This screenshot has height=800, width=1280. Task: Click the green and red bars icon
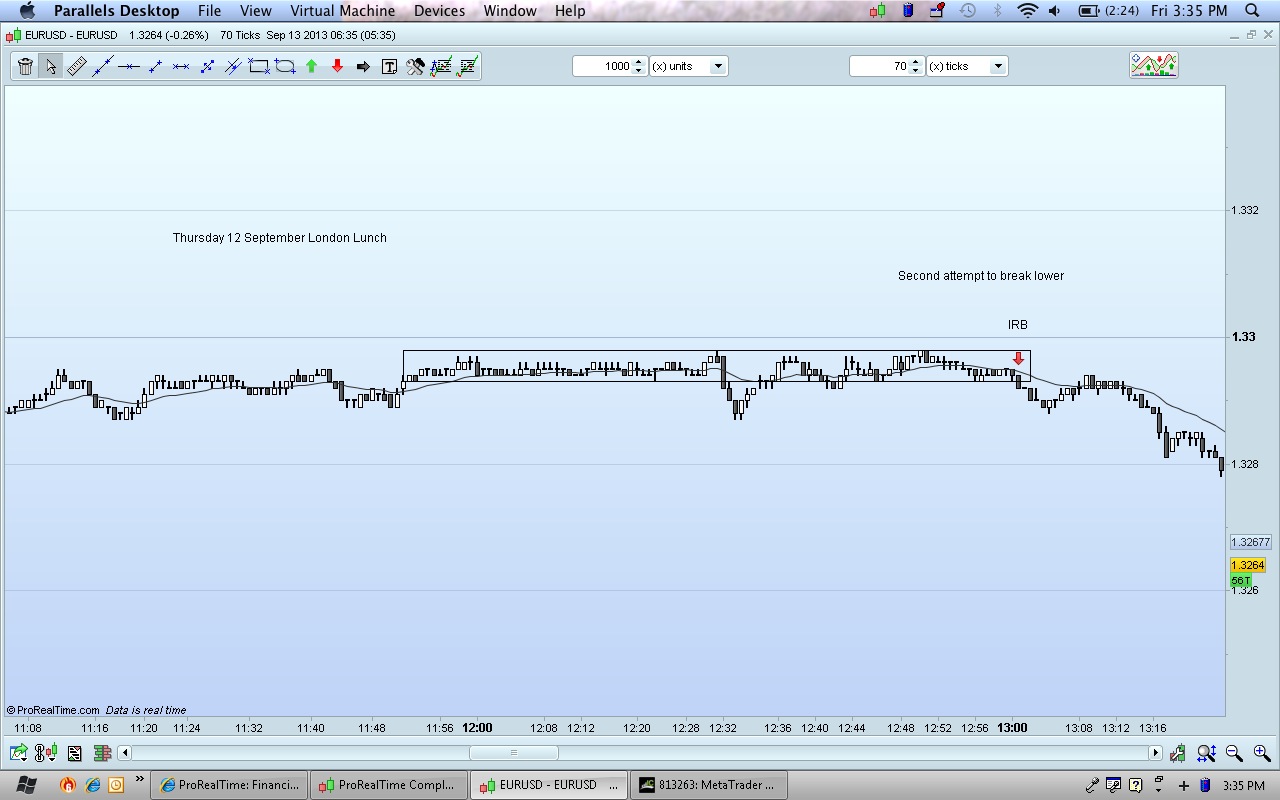[x=102, y=753]
